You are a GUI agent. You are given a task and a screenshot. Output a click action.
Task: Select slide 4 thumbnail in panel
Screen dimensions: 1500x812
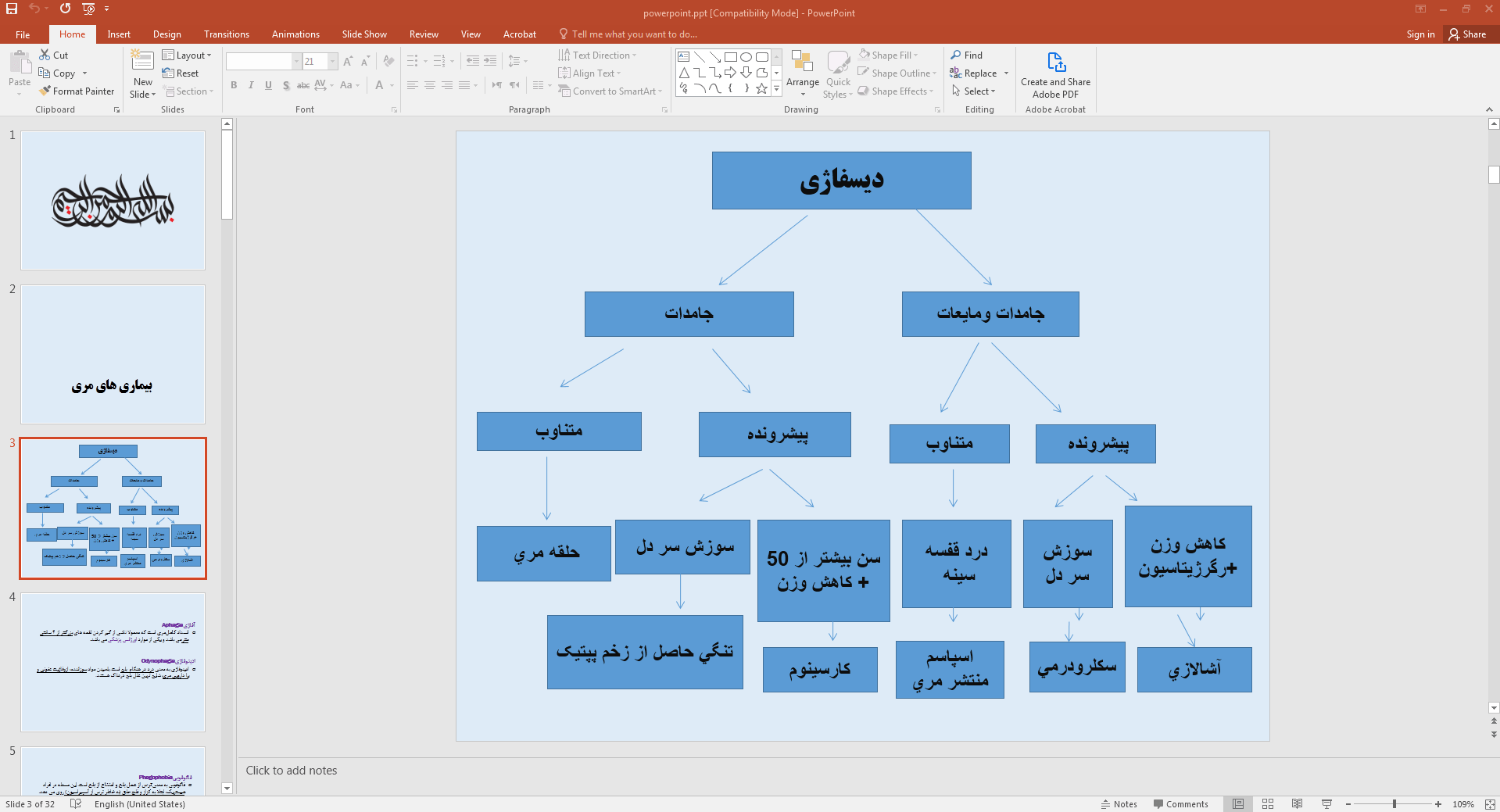[x=113, y=662]
